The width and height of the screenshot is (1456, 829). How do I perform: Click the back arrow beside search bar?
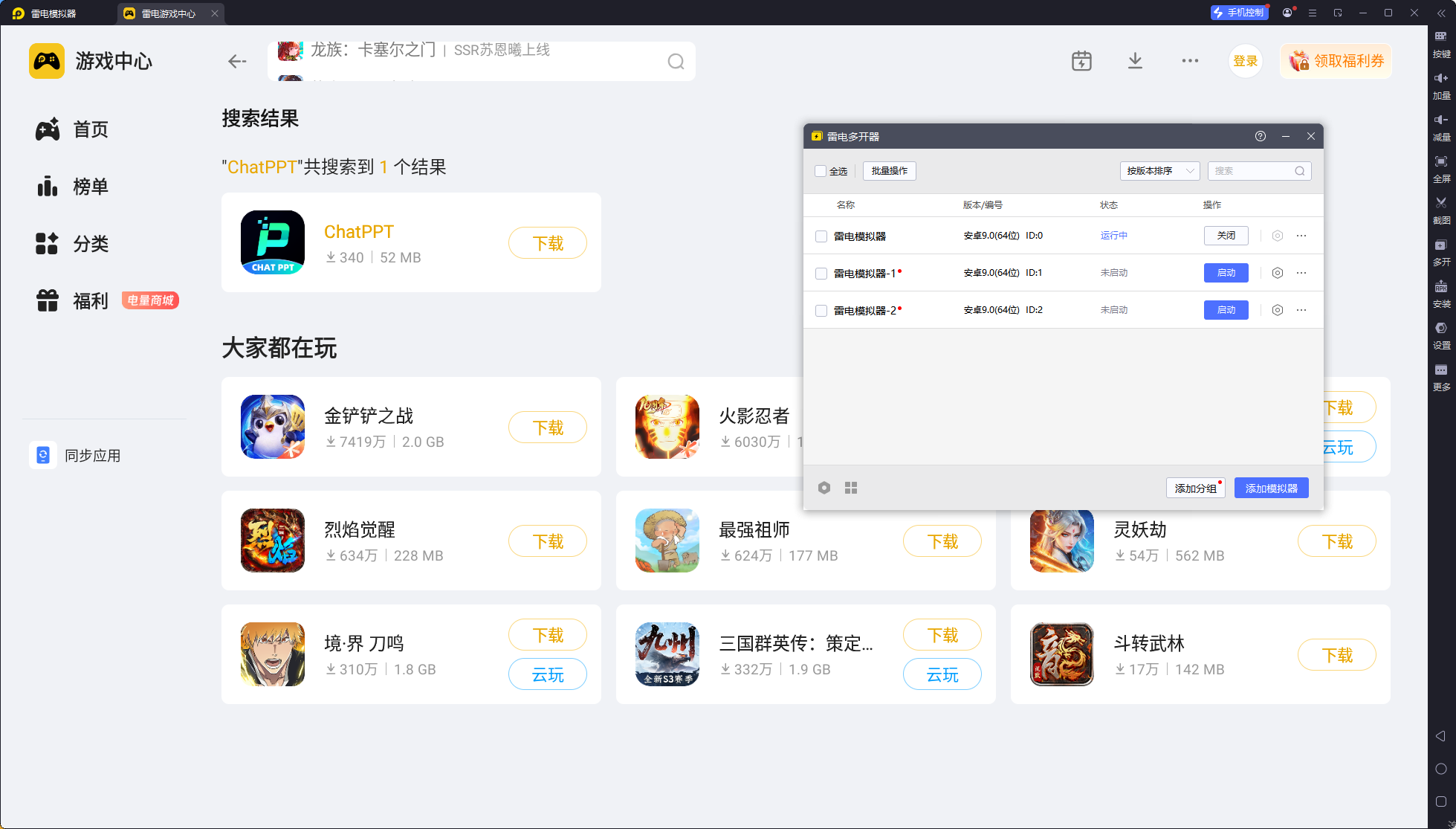point(237,61)
